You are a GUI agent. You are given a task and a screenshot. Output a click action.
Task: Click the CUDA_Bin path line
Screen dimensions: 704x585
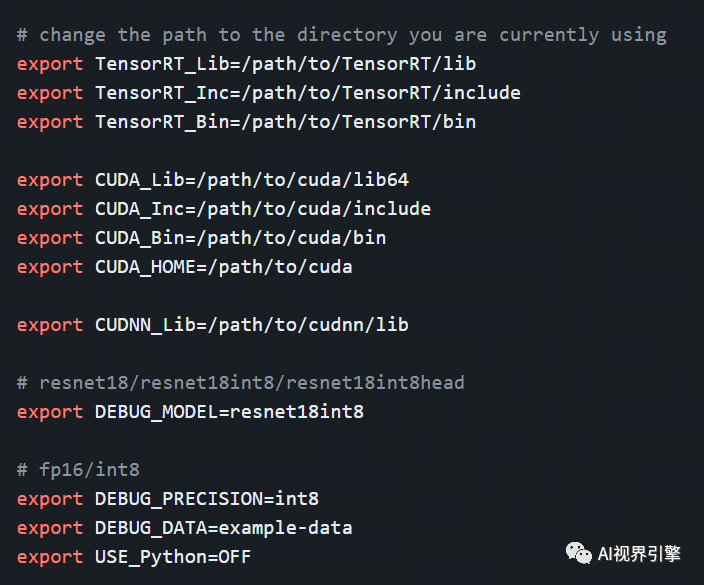202,238
